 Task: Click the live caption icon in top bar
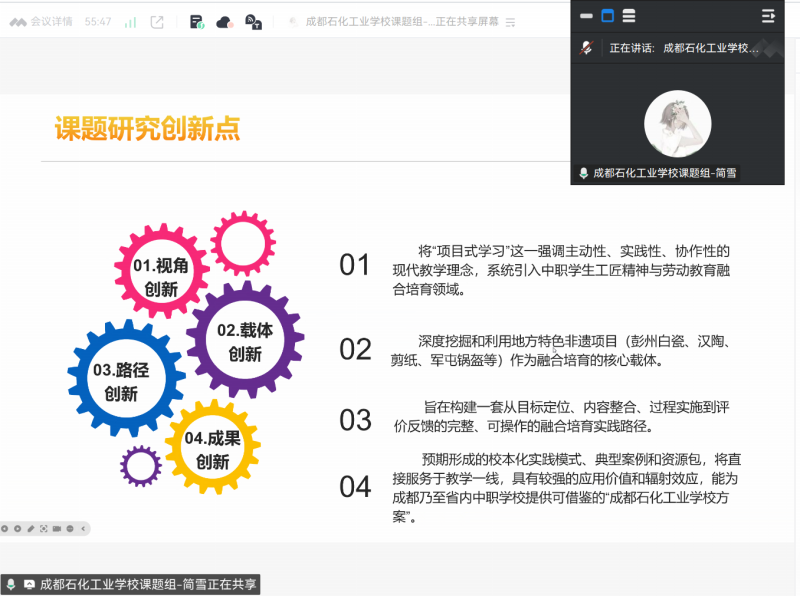(253, 21)
